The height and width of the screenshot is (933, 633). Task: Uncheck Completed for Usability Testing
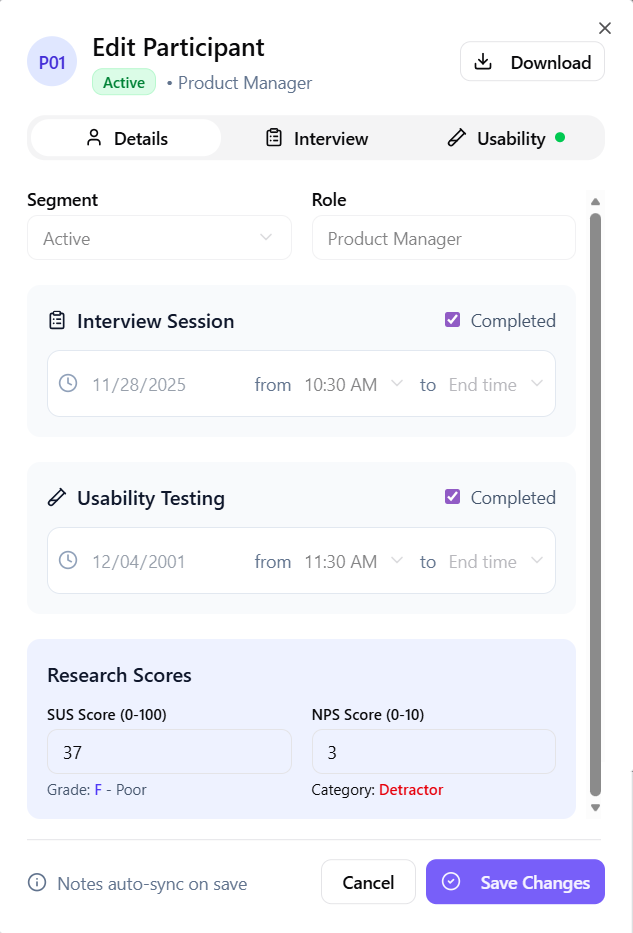(x=452, y=497)
